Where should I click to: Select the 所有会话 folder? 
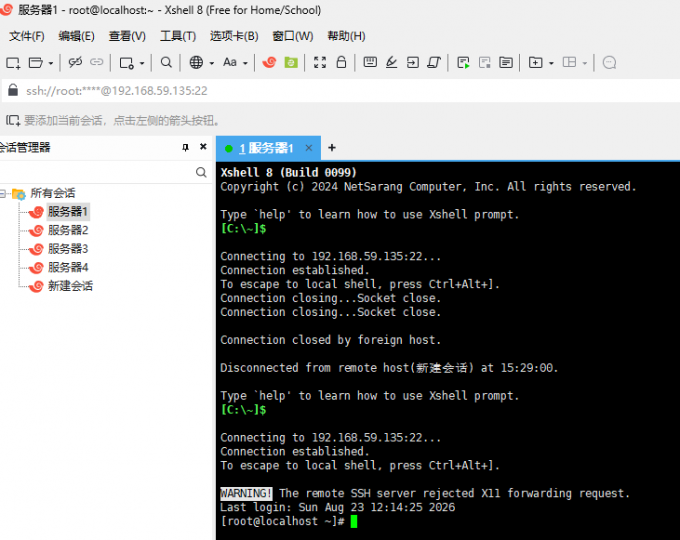pos(53,193)
